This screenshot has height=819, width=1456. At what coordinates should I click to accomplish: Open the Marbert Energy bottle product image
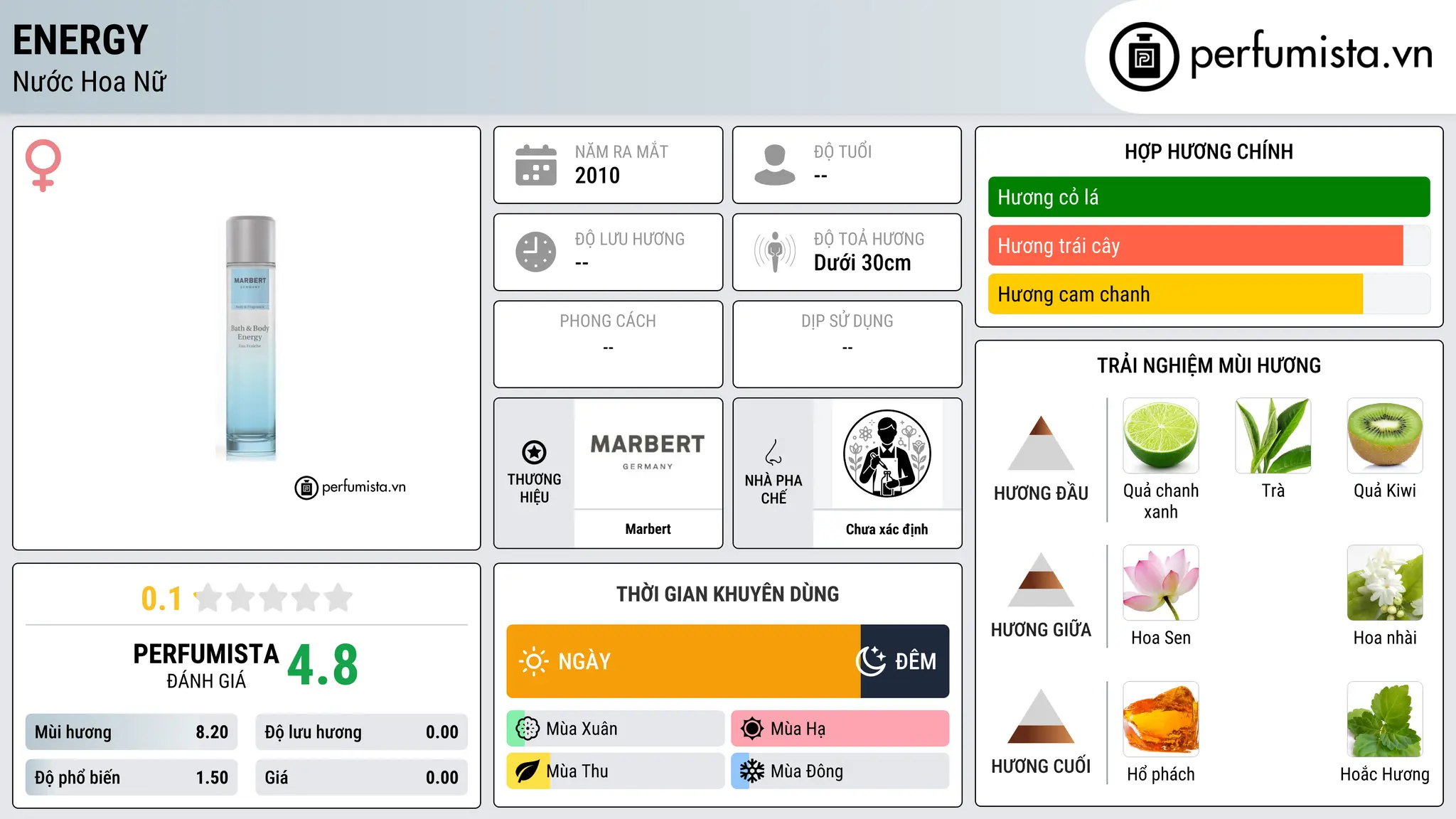tap(250, 338)
